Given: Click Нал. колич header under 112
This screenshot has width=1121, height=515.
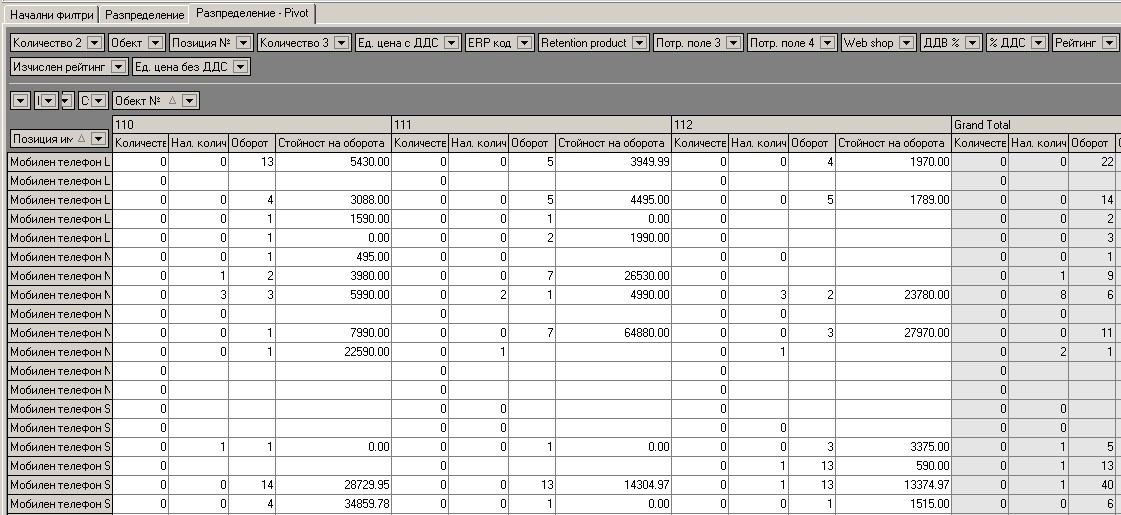Looking at the screenshot, I should click(x=759, y=143).
